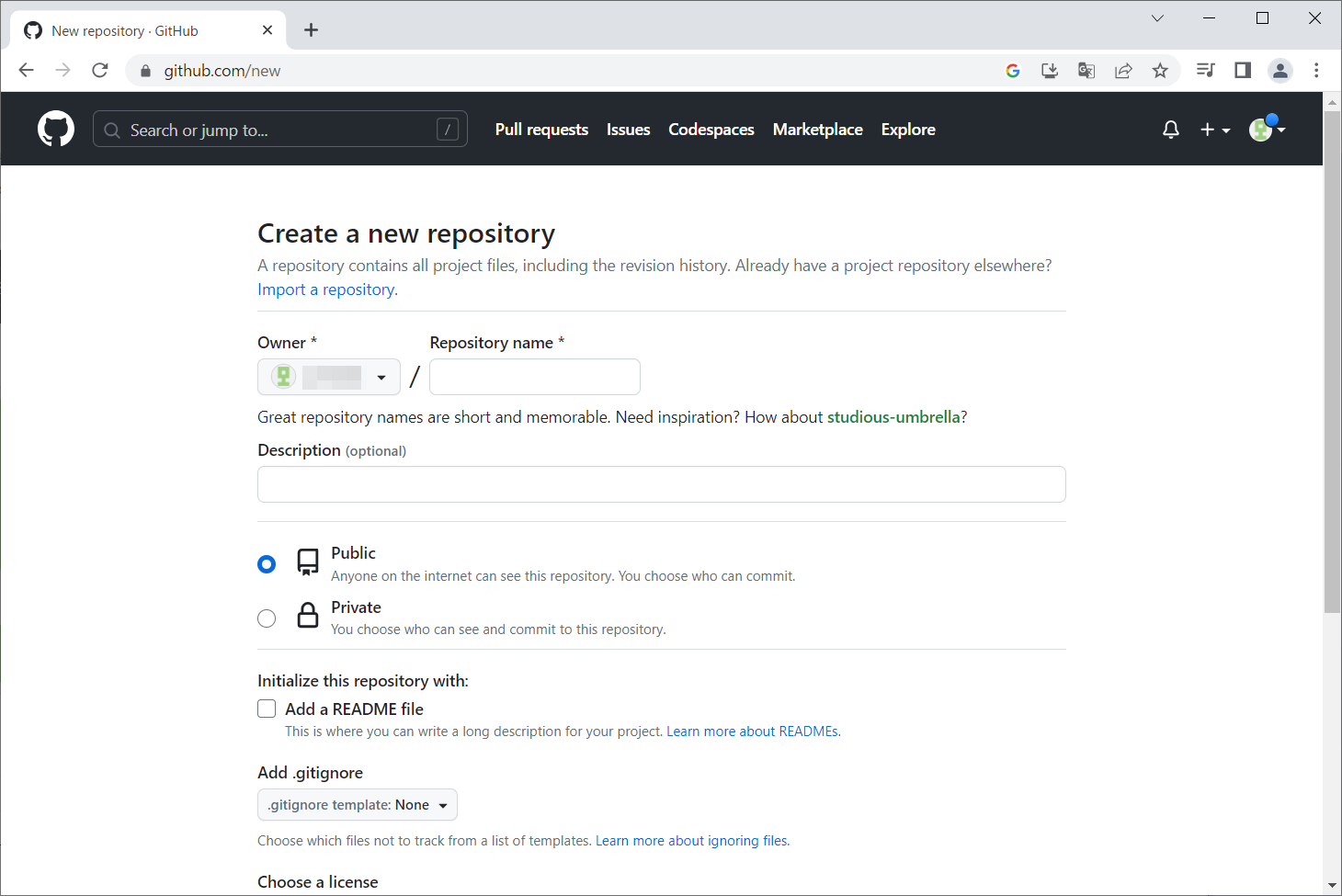Screen dimensions: 1342x896
Task: Click the Google Translate icon
Action: point(1086,71)
